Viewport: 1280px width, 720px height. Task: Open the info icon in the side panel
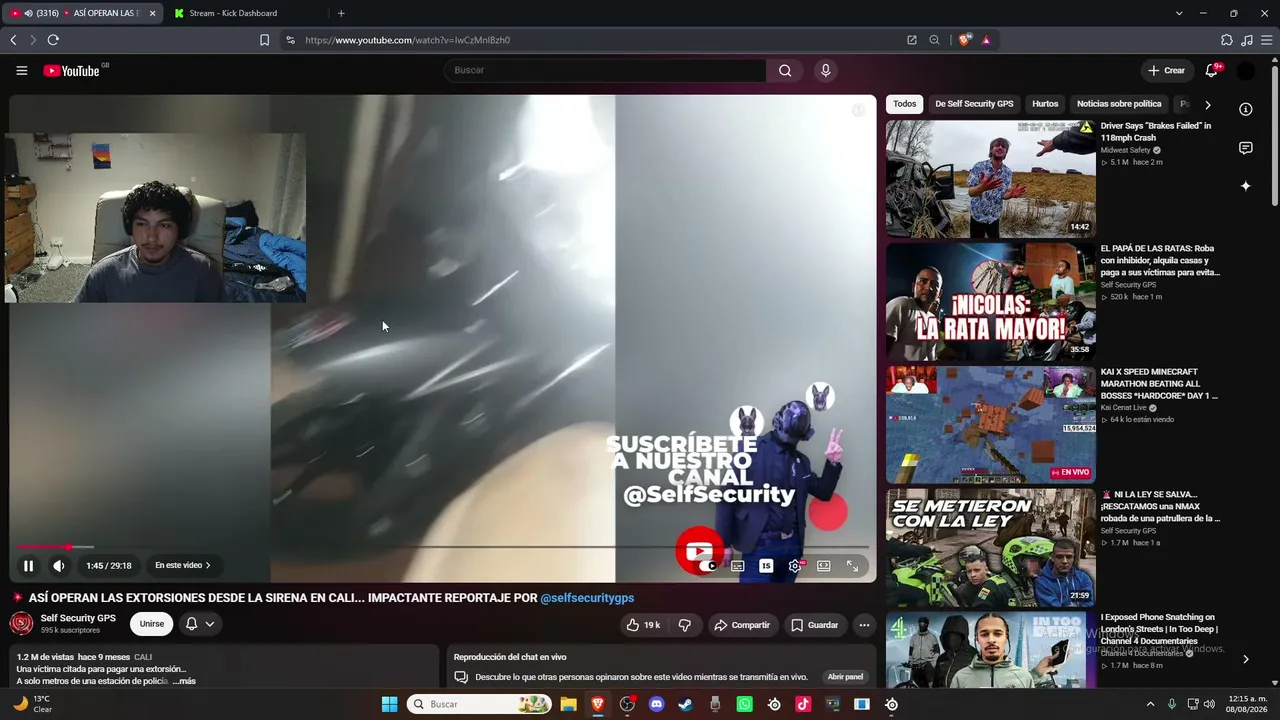(x=1246, y=109)
